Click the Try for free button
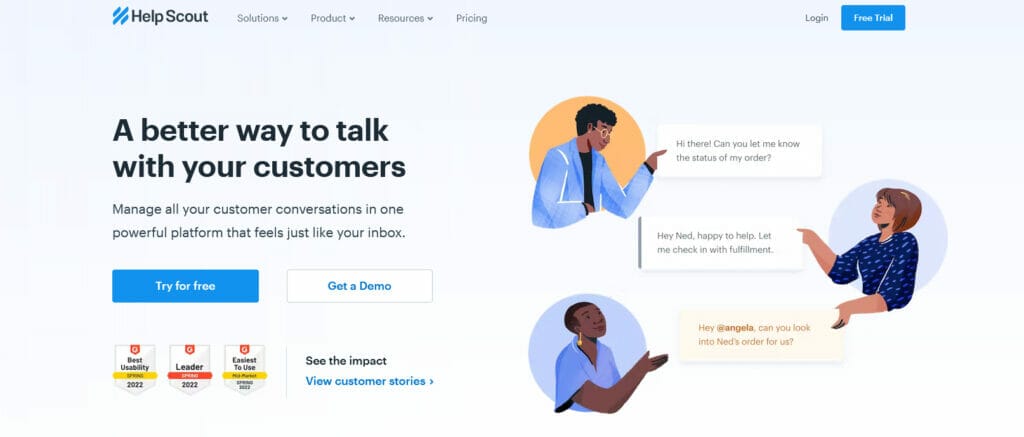1024x437 pixels. coord(185,286)
